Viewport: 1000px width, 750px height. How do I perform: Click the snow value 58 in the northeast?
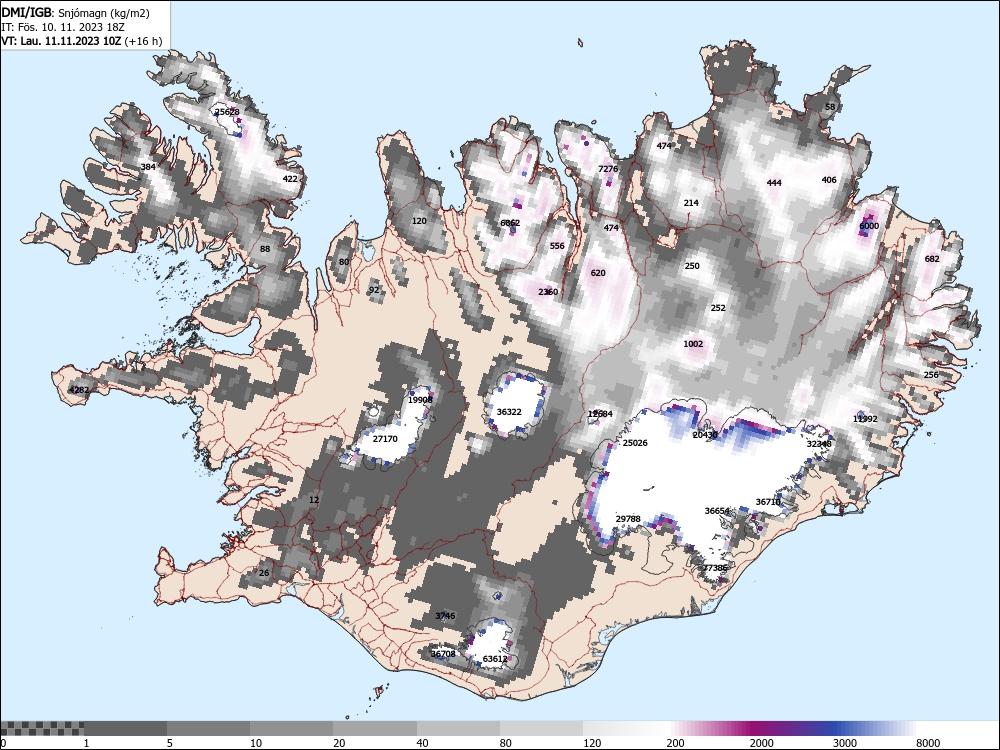click(830, 106)
